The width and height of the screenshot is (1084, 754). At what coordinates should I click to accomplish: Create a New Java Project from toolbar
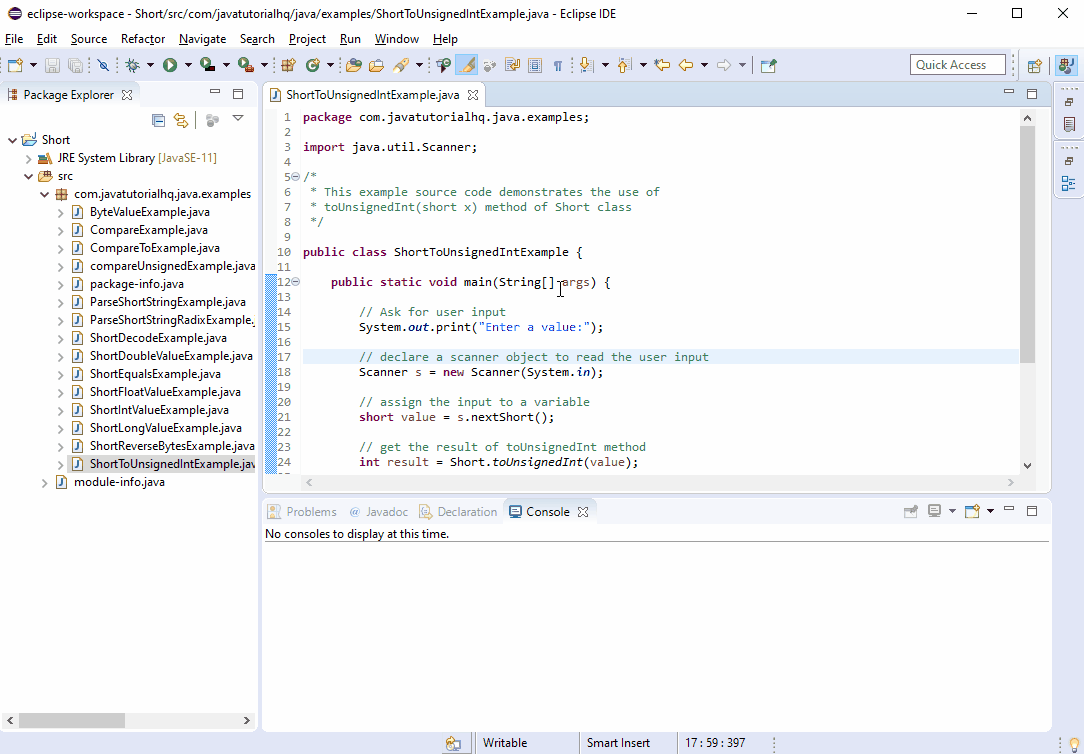click(x=287, y=66)
